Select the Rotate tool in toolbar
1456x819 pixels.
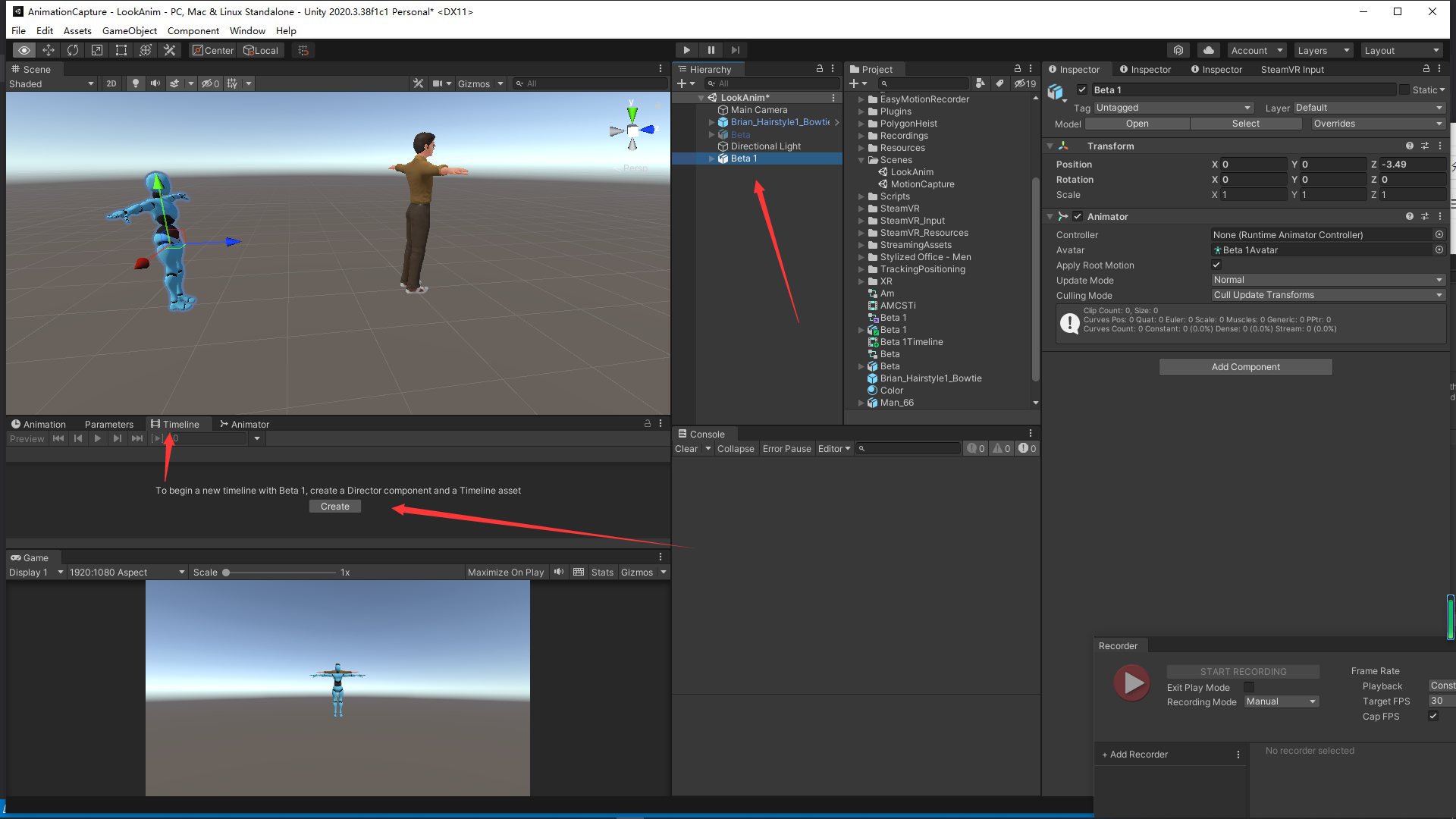point(73,50)
